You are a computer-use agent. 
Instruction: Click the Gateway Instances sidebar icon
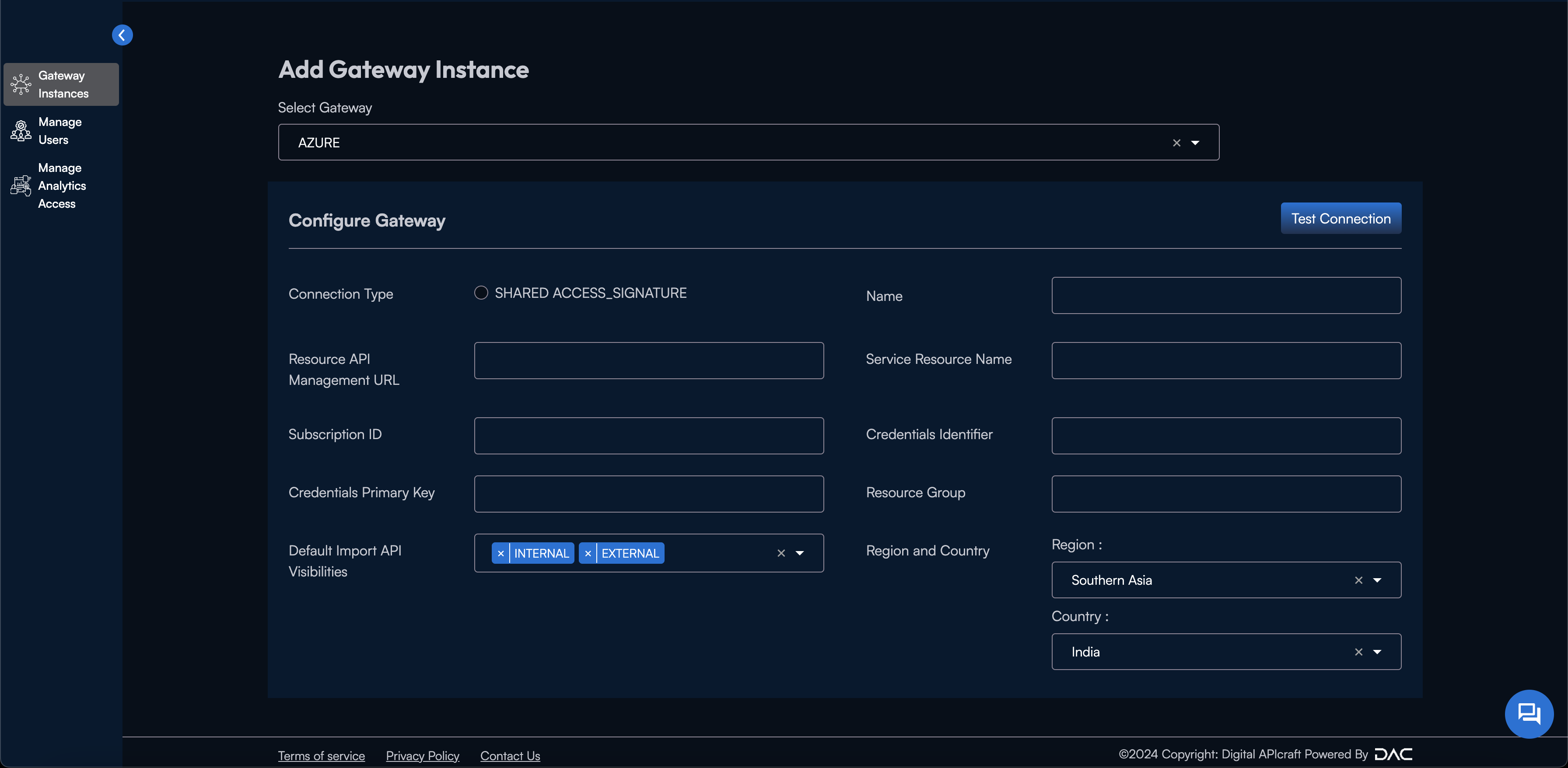pos(21,84)
